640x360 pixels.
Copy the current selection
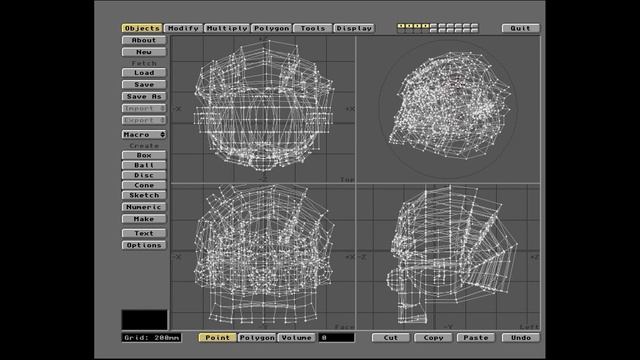[x=433, y=338]
